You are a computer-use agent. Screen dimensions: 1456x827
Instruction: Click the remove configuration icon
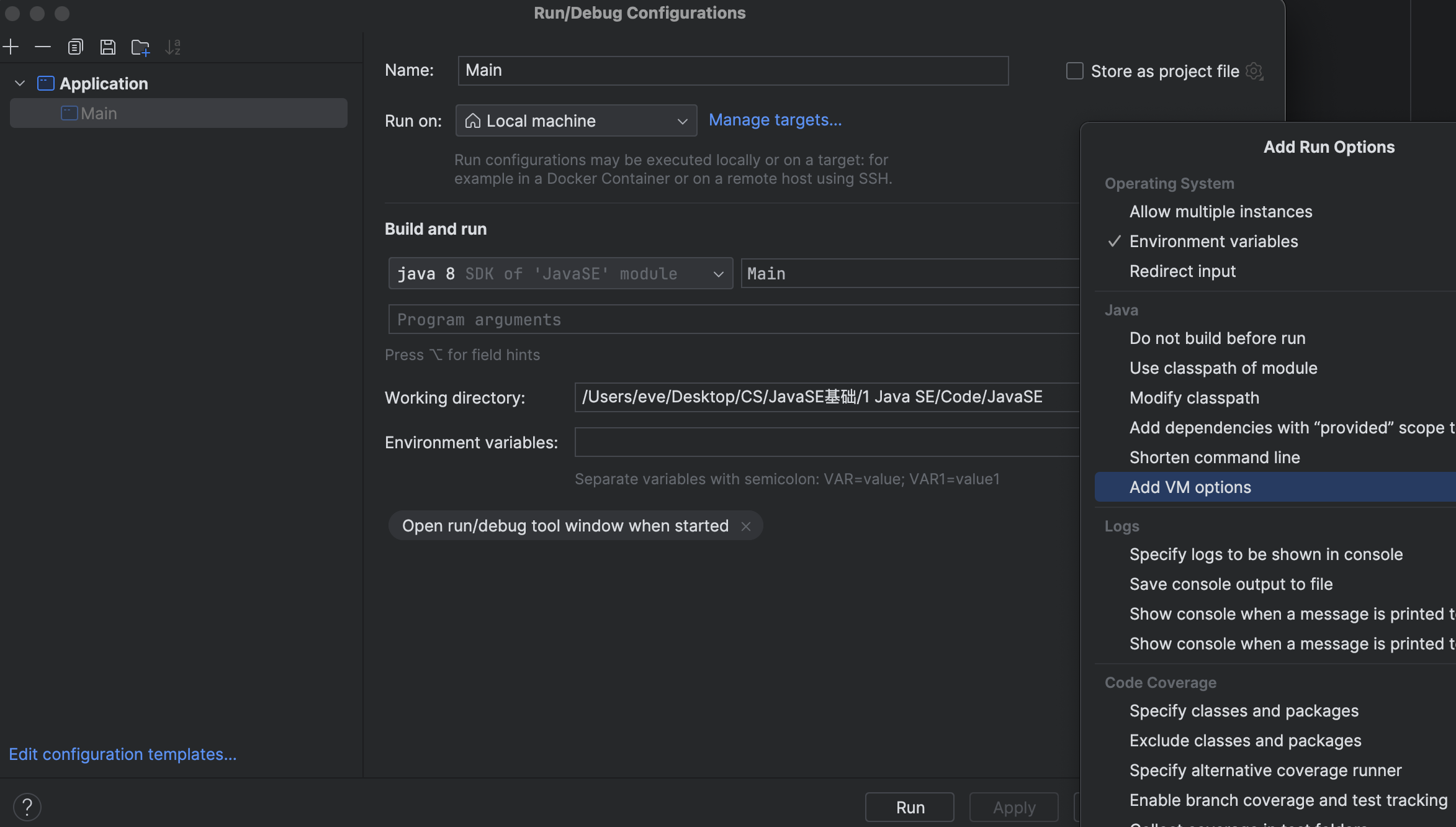pos(42,47)
